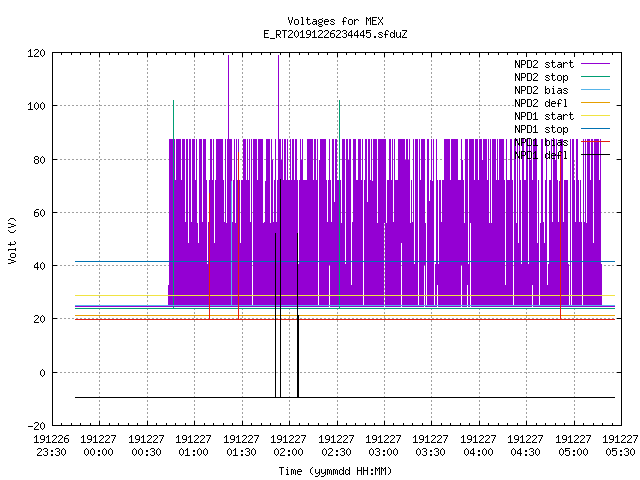Click the light blue vertical spike before 01:30

tap(231, 242)
